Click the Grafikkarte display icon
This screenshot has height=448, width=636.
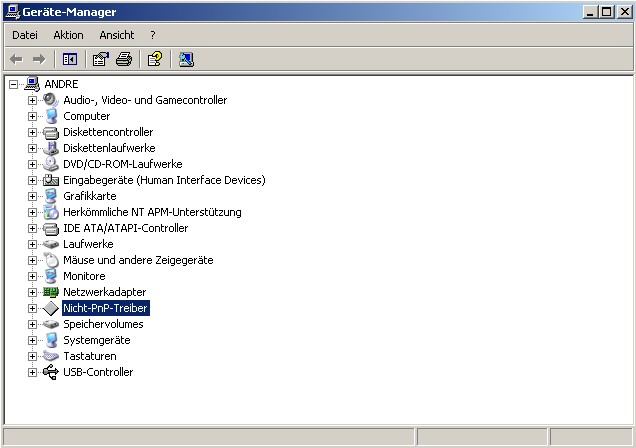pyautogui.click(x=51, y=196)
